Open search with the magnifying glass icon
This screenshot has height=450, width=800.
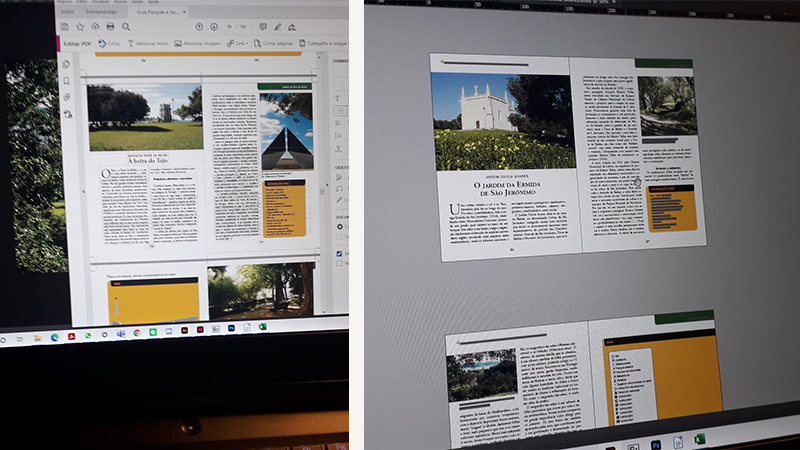point(124,26)
